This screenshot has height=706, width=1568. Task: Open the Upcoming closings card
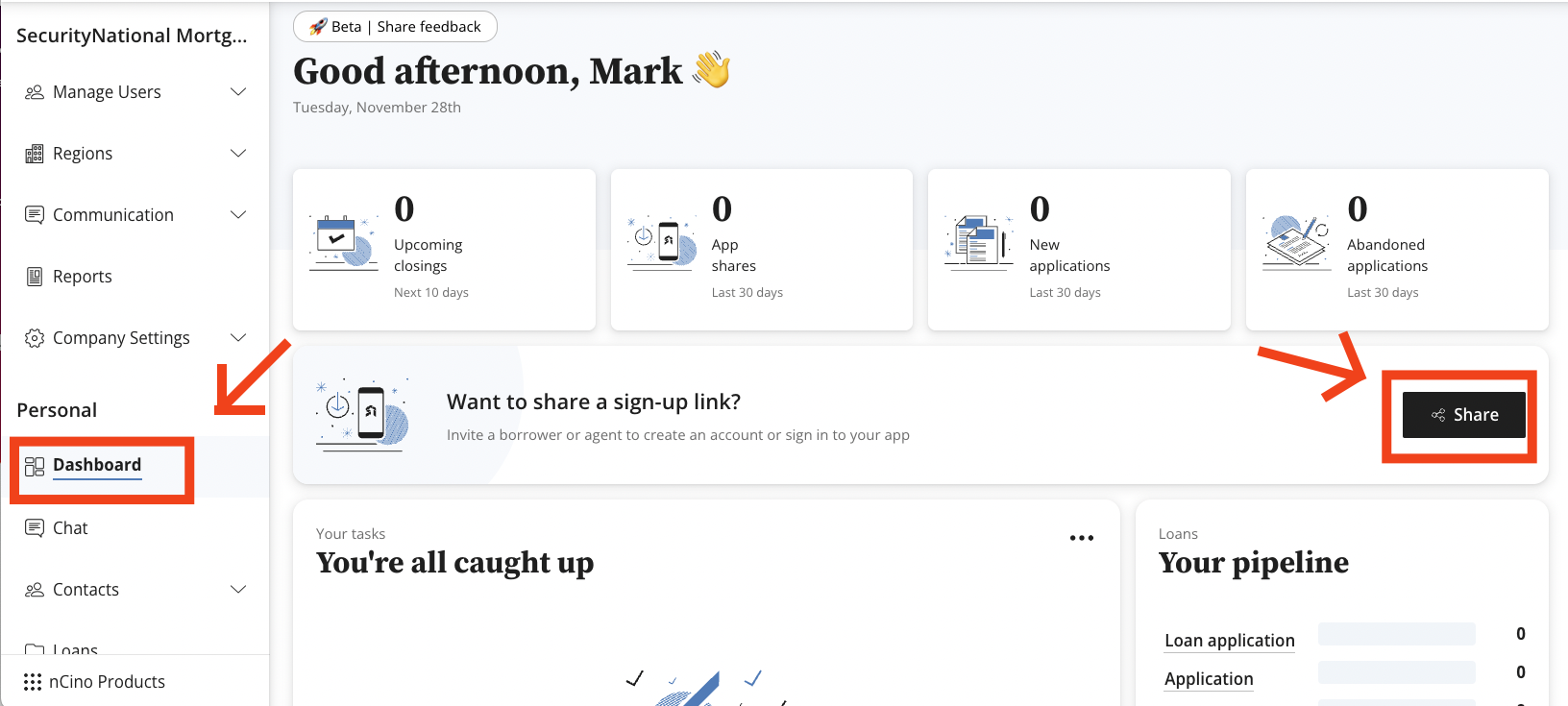(444, 250)
